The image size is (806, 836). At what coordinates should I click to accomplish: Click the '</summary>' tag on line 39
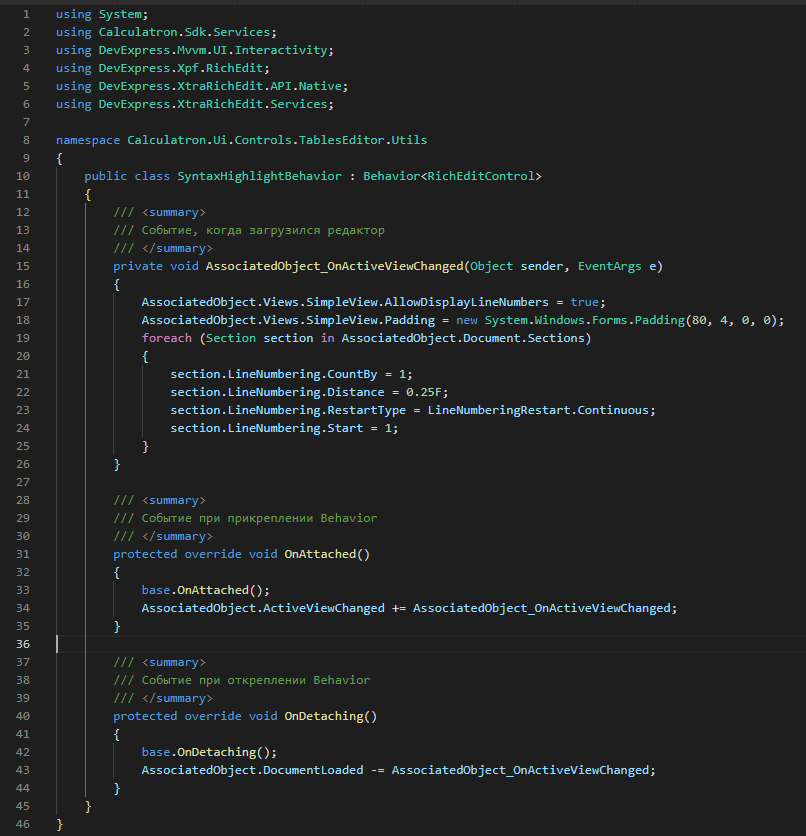177,698
